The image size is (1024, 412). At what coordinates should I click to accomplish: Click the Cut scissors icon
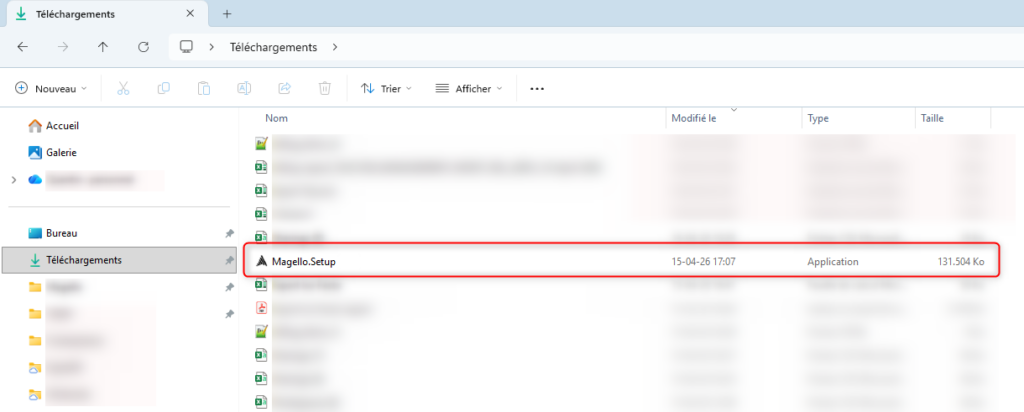coord(123,88)
